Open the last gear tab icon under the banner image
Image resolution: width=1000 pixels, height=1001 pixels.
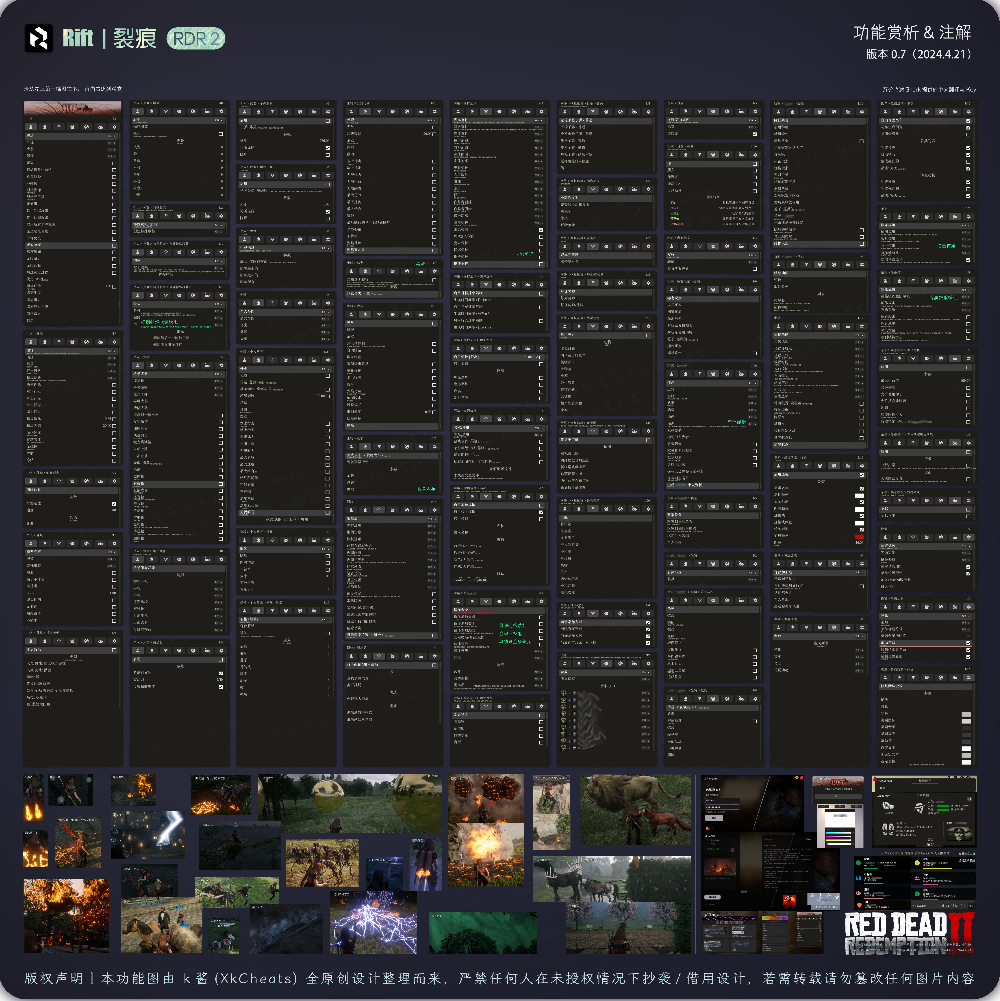pyautogui.click(x=115, y=127)
